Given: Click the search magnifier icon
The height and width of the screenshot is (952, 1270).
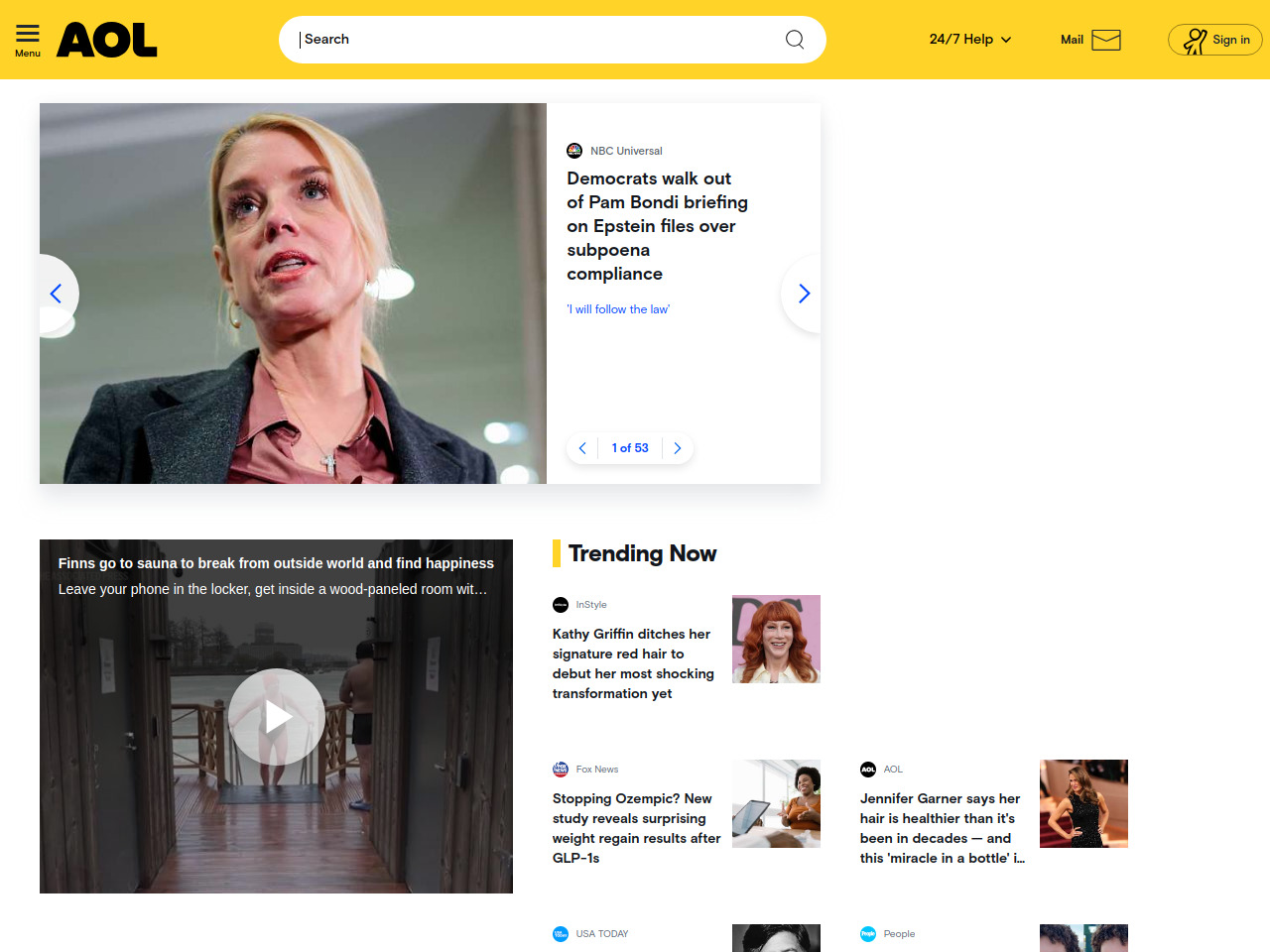Looking at the screenshot, I should click(x=794, y=40).
